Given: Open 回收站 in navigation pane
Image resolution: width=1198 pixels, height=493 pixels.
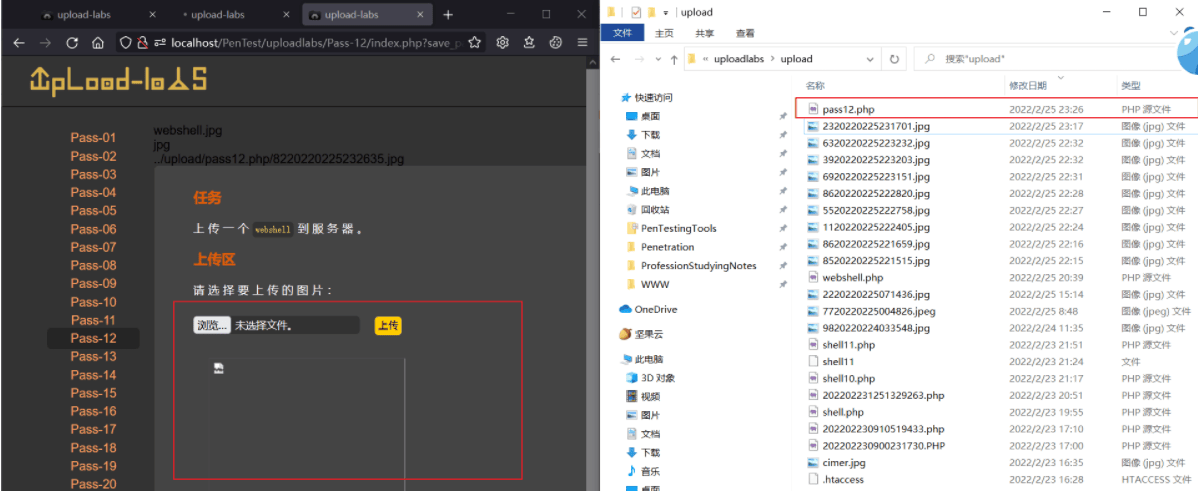Looking at the screenshot, I should tap(655, 209).
